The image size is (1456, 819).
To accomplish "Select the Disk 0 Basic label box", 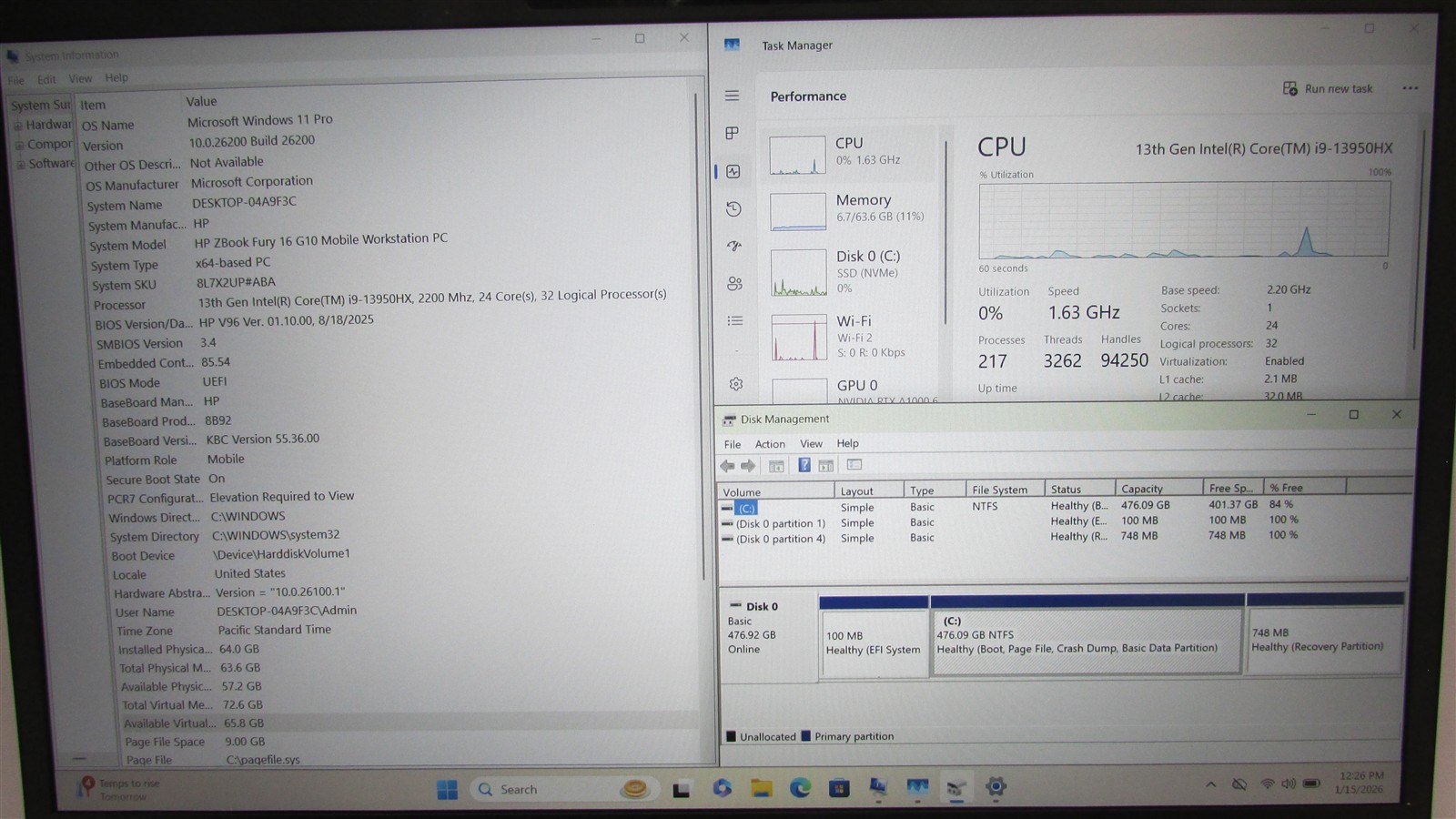I will click(x=767, y=637).
